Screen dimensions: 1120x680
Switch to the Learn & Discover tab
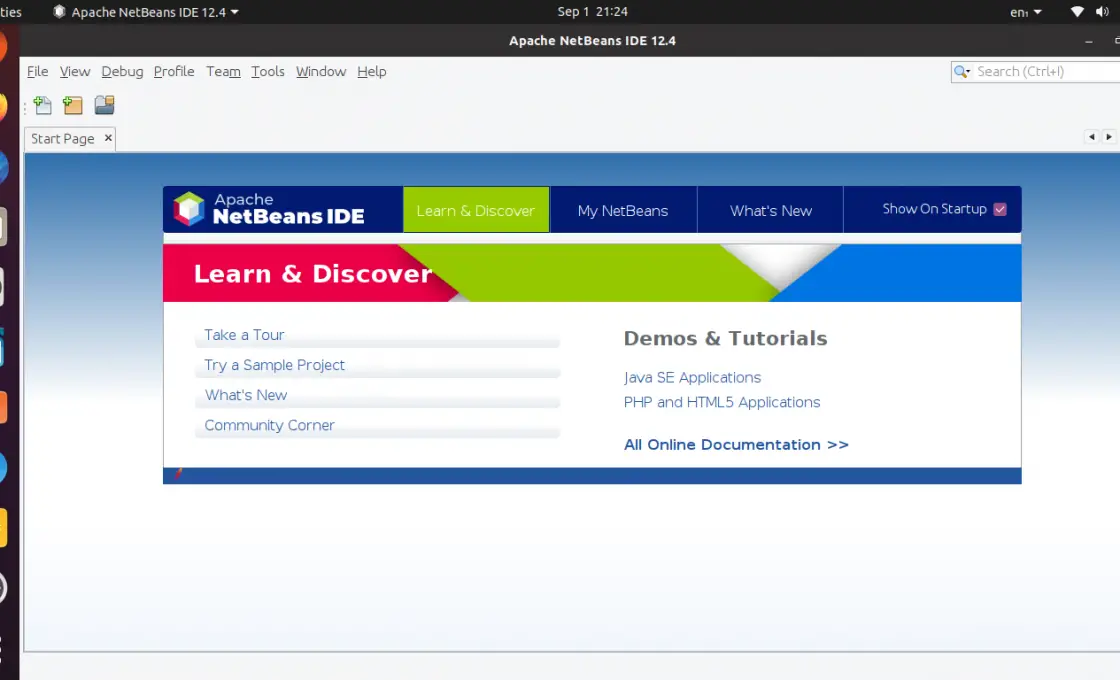tap(476, 210)
